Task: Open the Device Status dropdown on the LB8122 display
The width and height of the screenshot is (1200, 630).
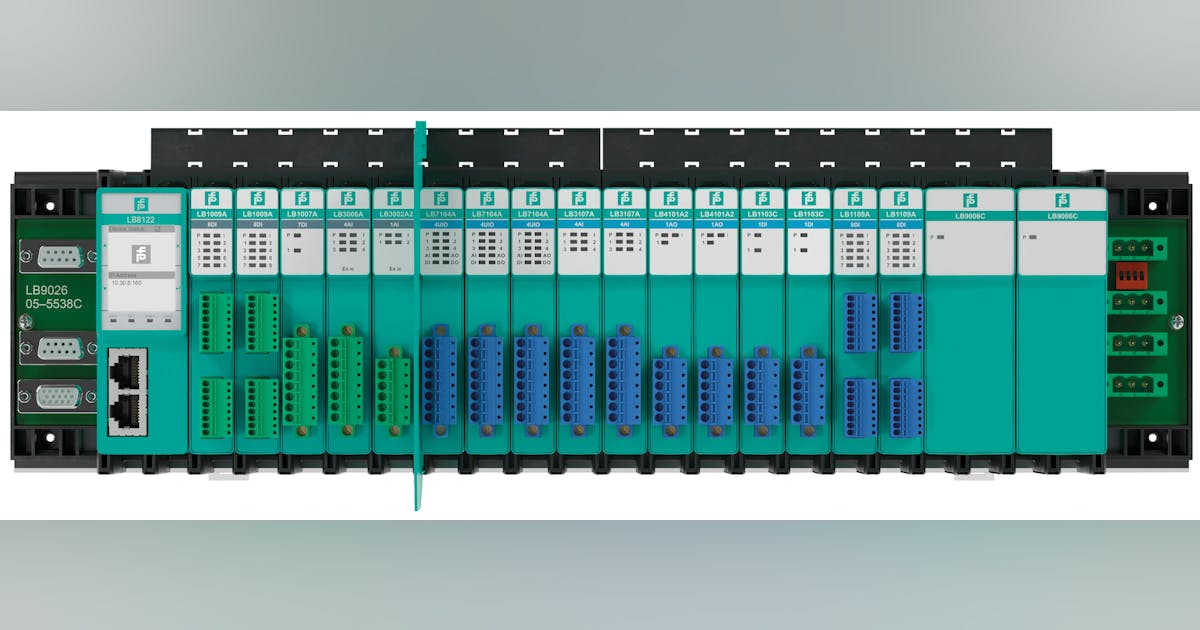Action: [x=141, y=228]
